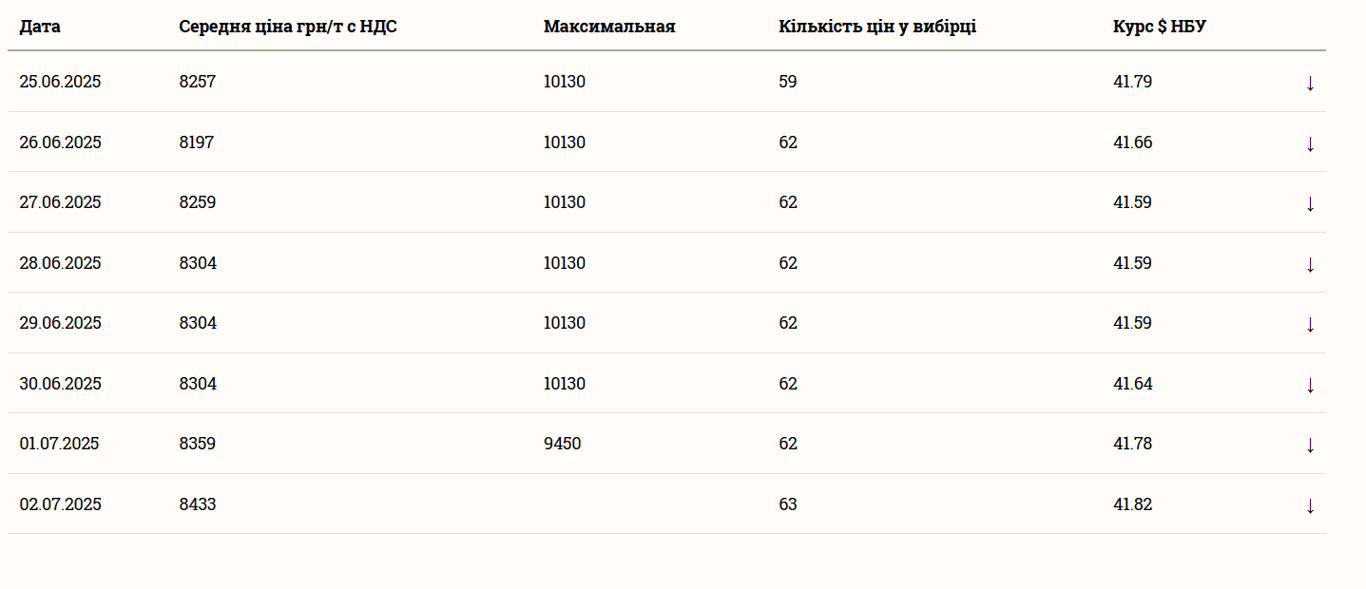Click the arrow icon for 30.06.2025
This screenshot has height=589, width=1366.
(1310, 384)
